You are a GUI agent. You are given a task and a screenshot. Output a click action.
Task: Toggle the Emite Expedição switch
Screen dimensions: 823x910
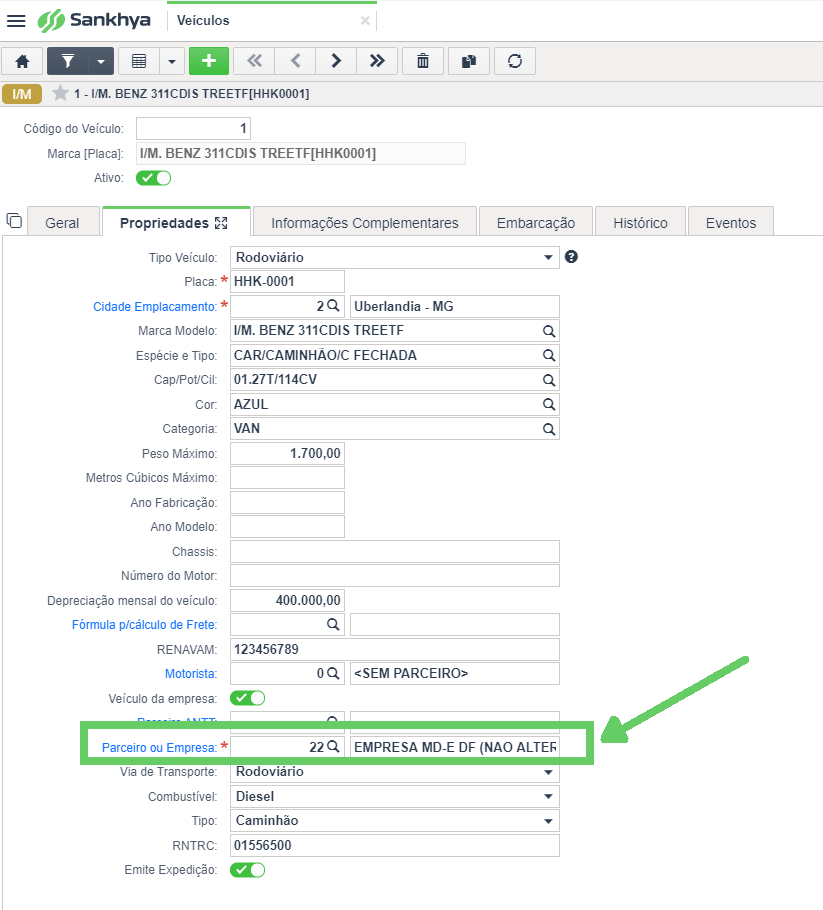tap(248, 870)
